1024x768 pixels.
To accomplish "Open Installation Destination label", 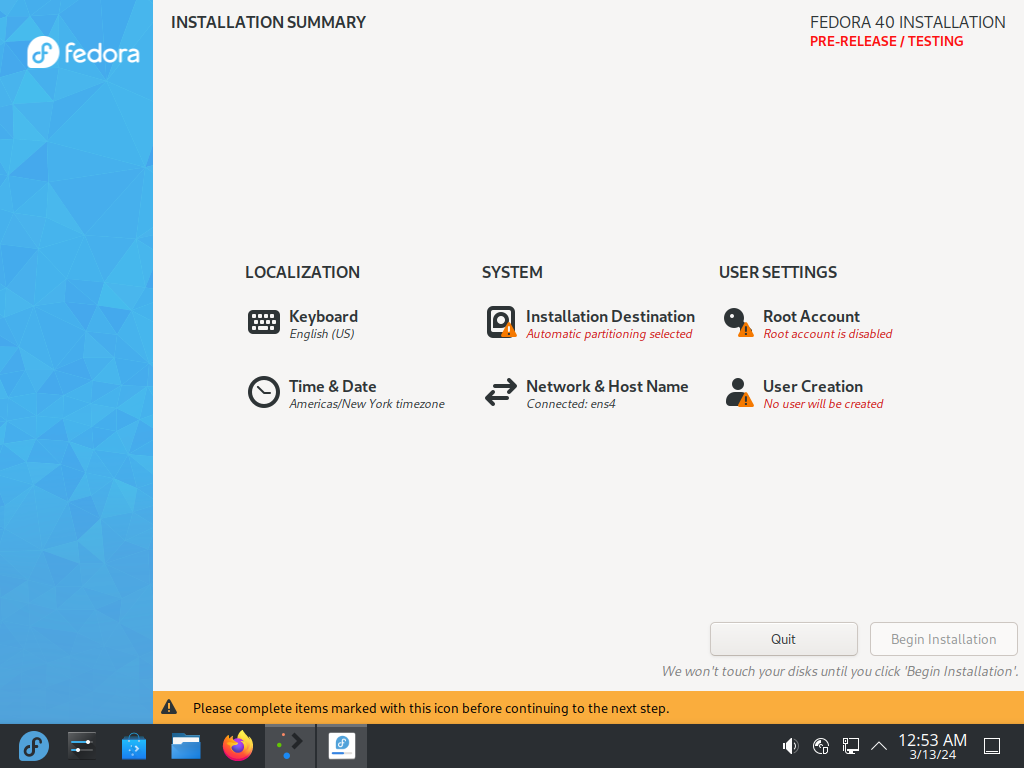I will (x=611, y=316).
